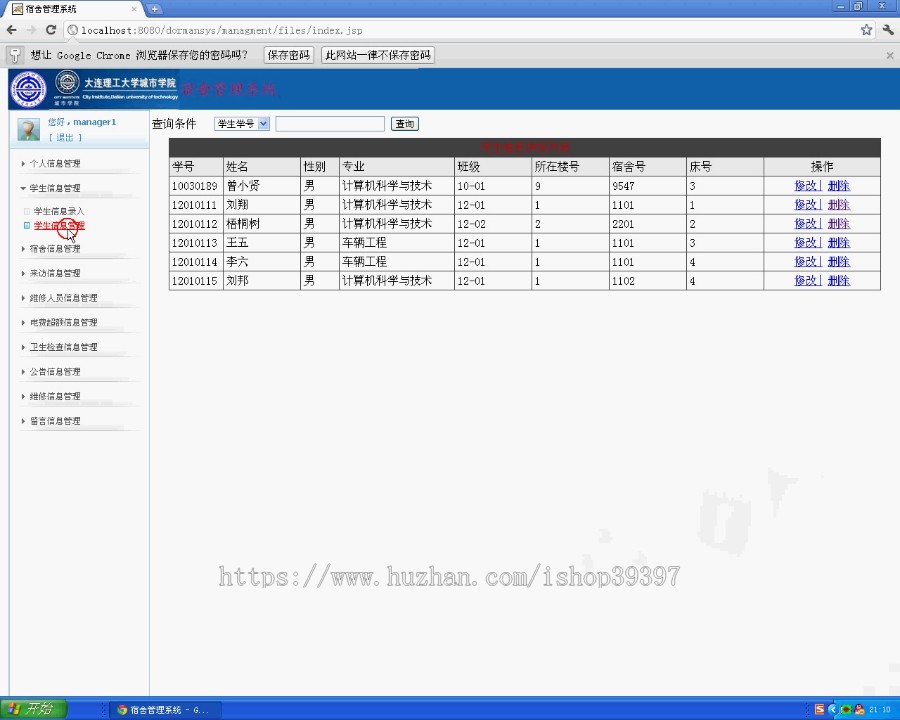Dismiss the save password bar
The image size is (900, 720).
[x=890, y=55]
